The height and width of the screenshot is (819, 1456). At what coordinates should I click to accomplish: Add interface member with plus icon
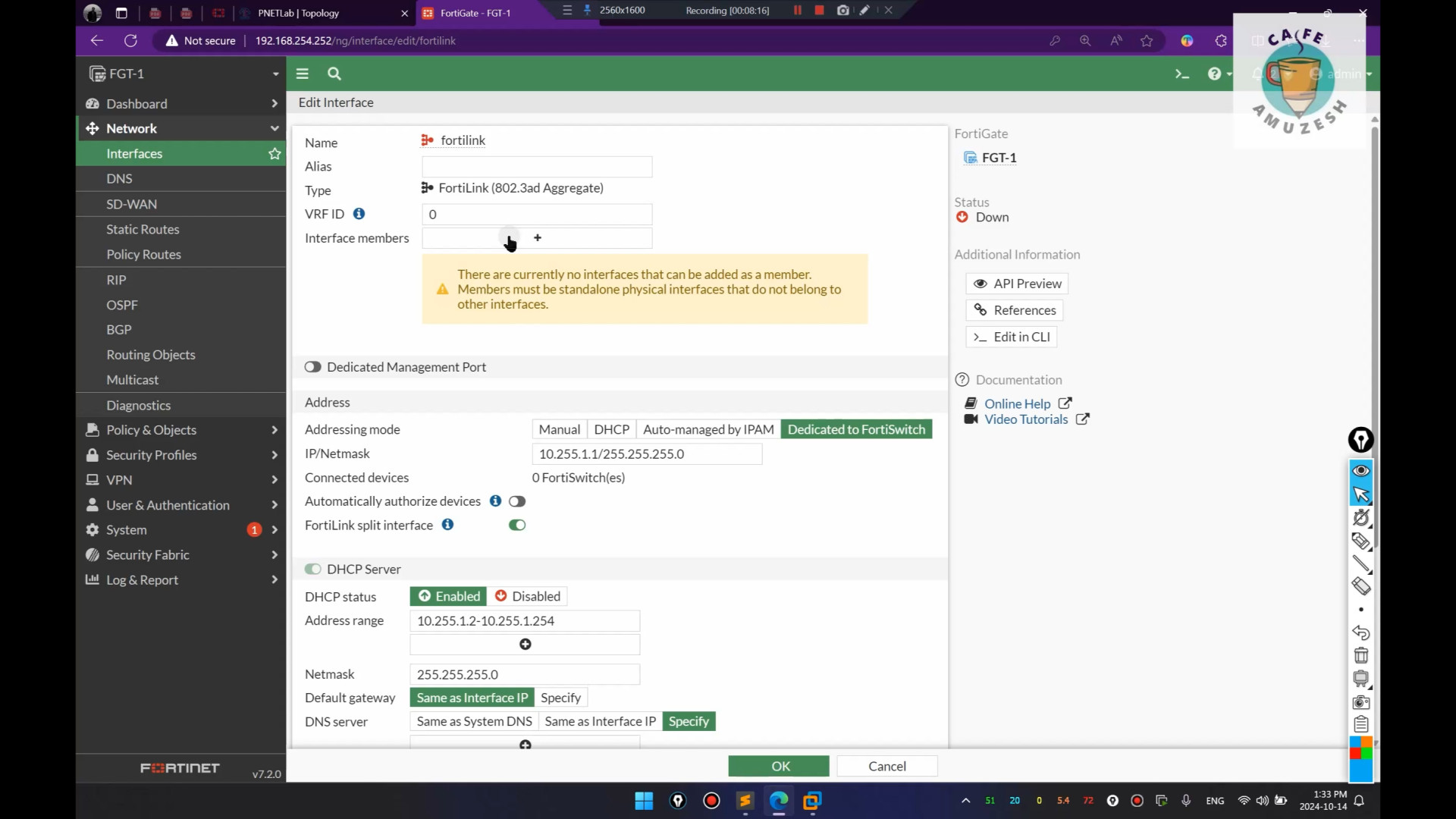[538, 238]
